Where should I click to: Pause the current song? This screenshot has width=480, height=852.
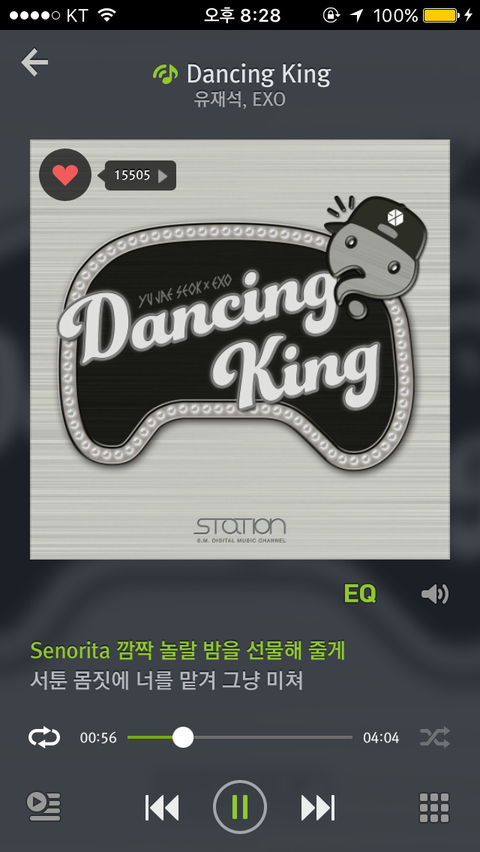[x=240, y=807]
